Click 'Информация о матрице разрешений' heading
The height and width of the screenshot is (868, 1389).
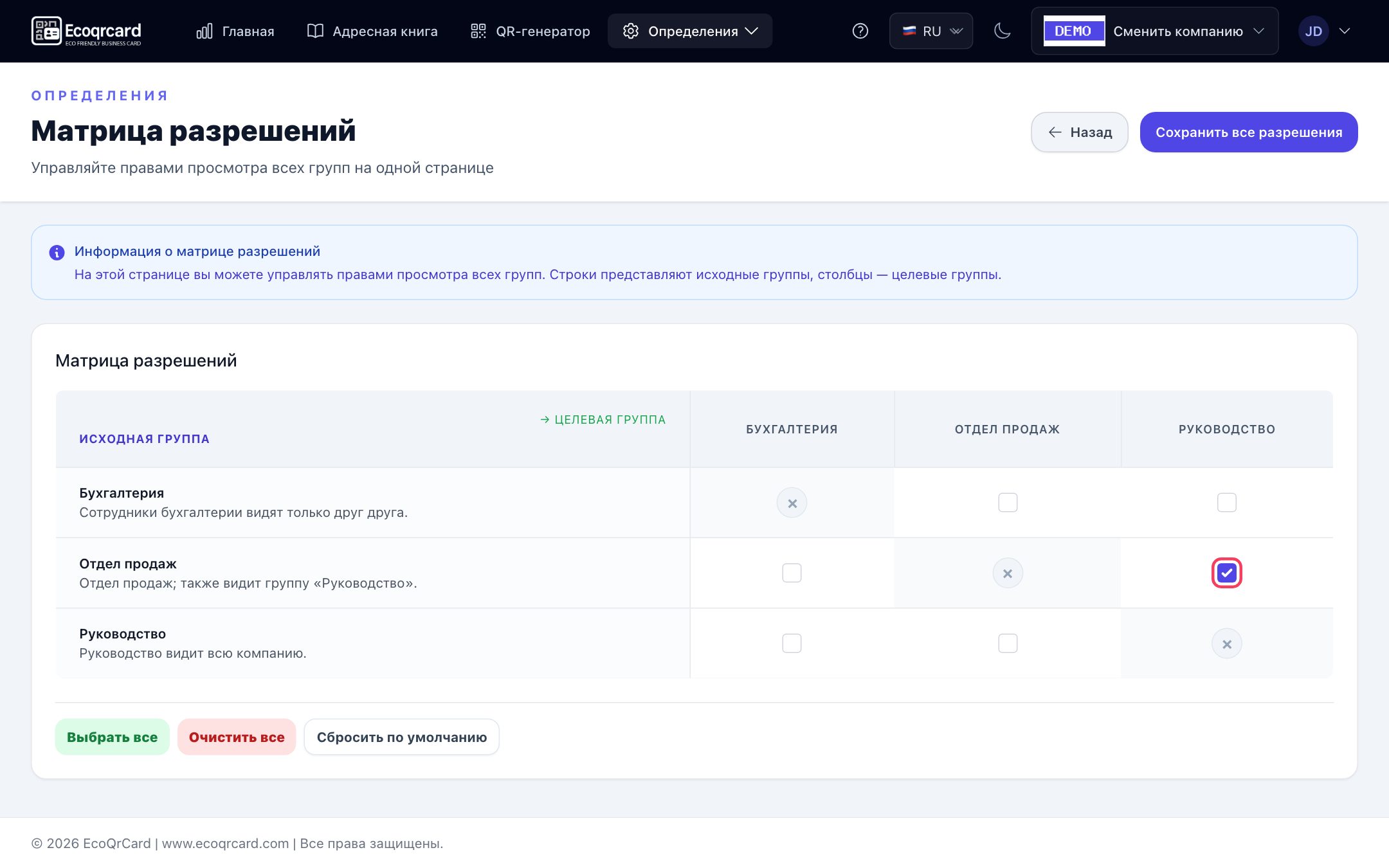point(197,251)
